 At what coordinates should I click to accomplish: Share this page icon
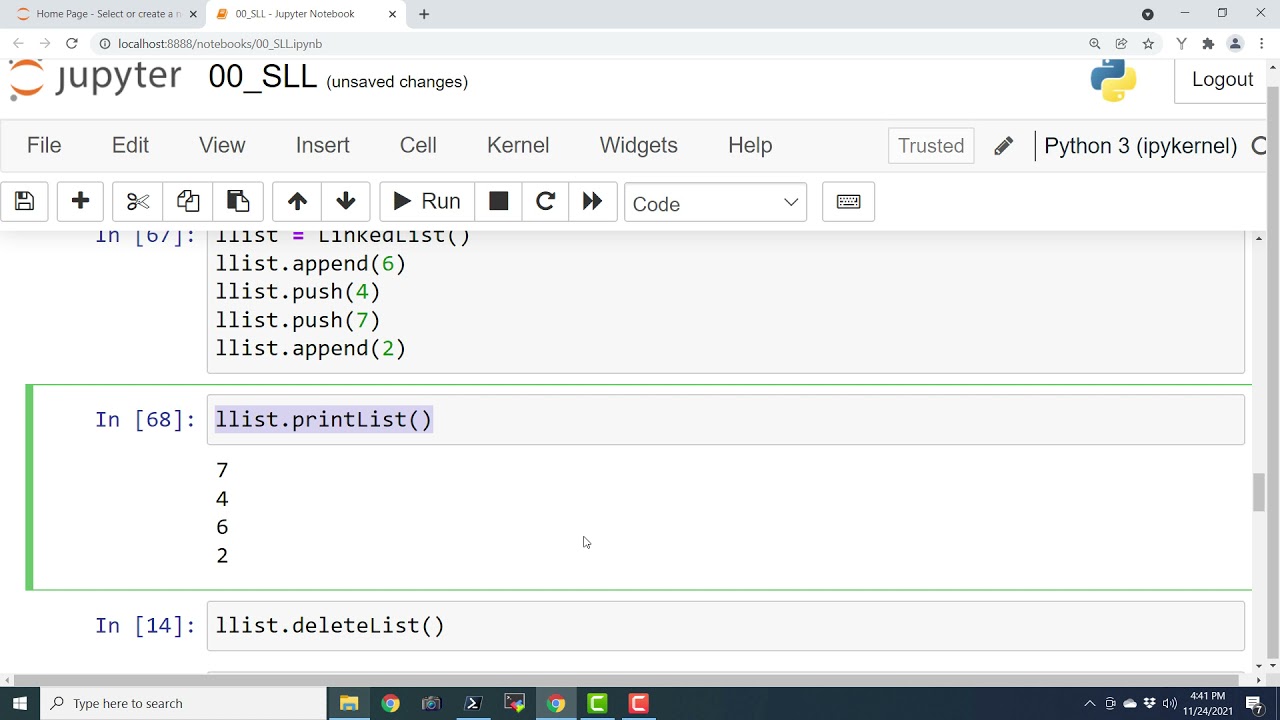pyautogui.click(x=1121, y=43)
